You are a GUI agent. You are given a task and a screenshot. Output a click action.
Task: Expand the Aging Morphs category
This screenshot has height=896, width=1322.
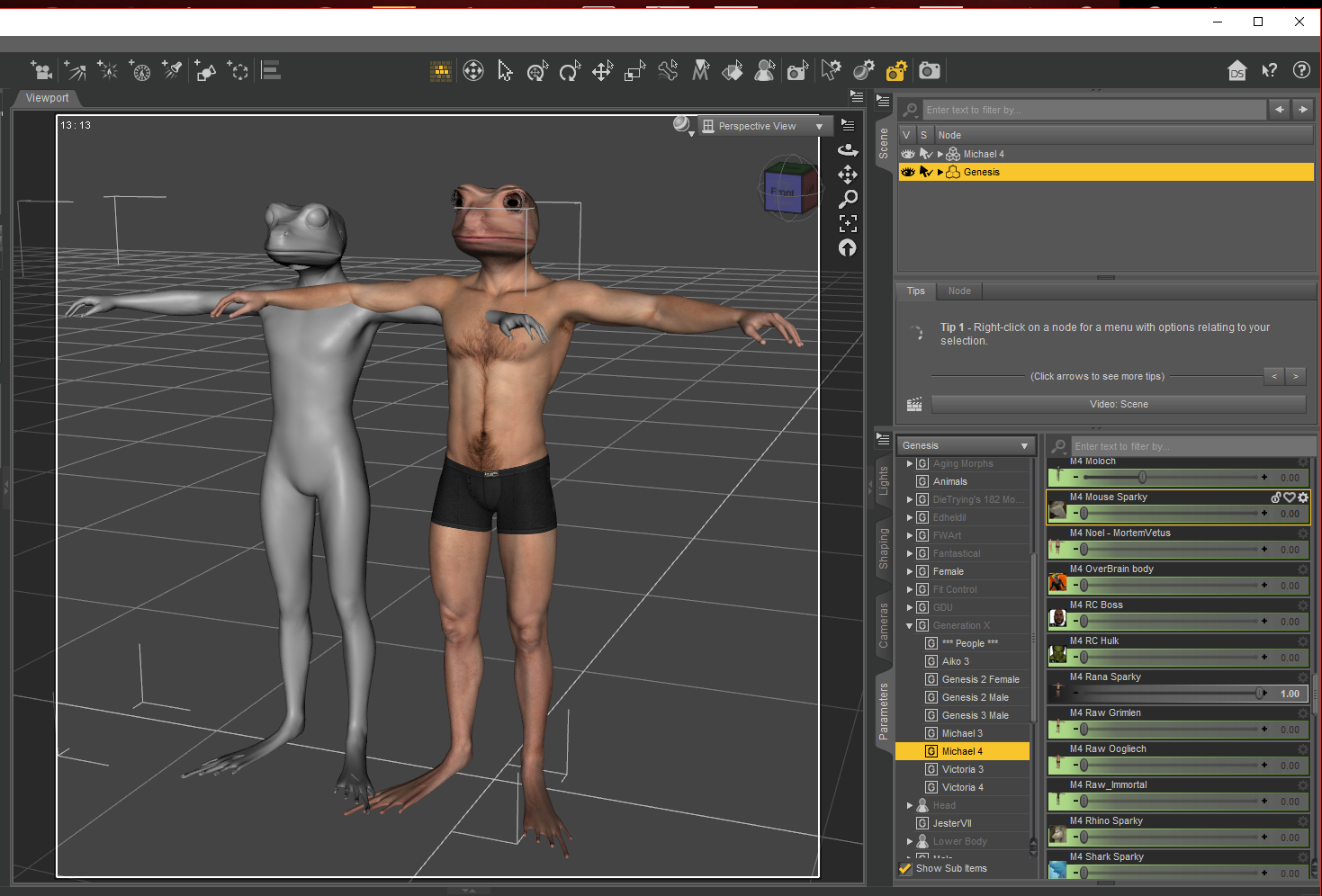[909, 463]
